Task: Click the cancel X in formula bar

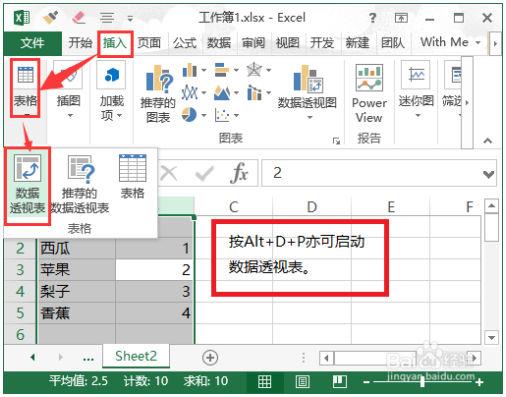Action: pyautogui.click(x=169, y=173)
